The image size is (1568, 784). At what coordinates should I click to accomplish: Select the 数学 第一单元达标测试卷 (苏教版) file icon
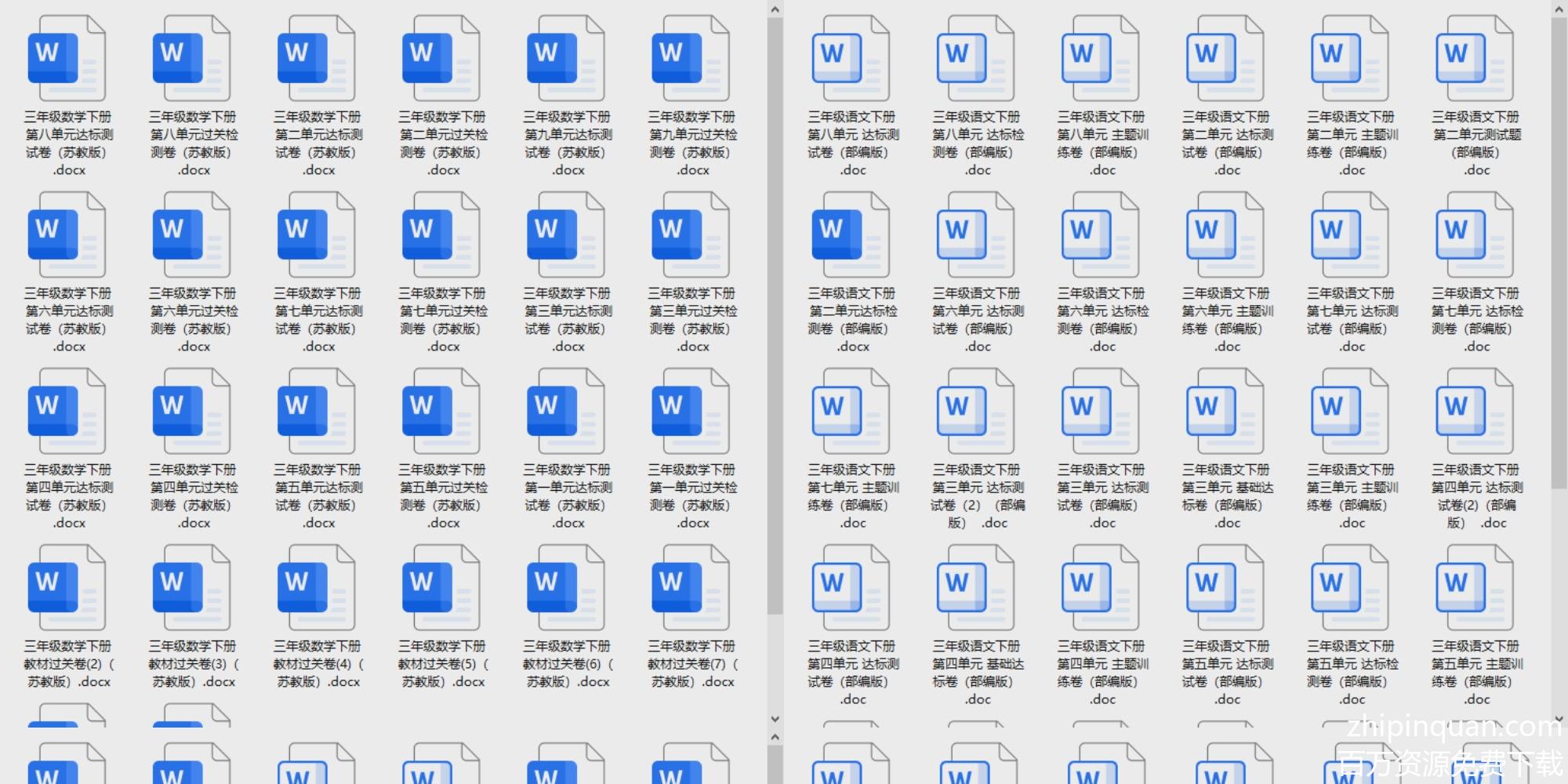point(565,411)
